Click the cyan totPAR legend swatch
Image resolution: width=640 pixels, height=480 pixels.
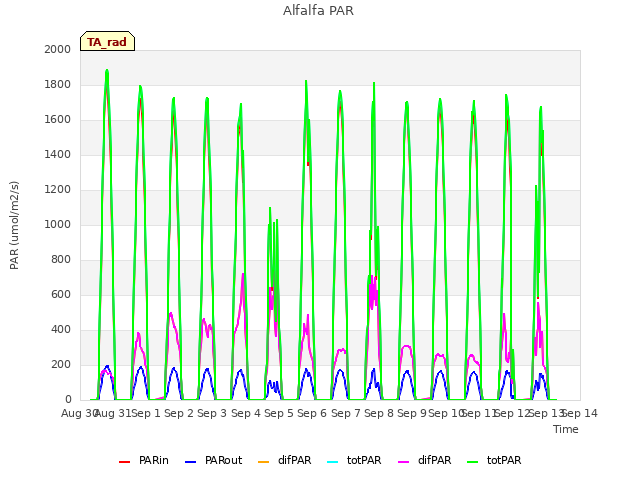point(333,462)
